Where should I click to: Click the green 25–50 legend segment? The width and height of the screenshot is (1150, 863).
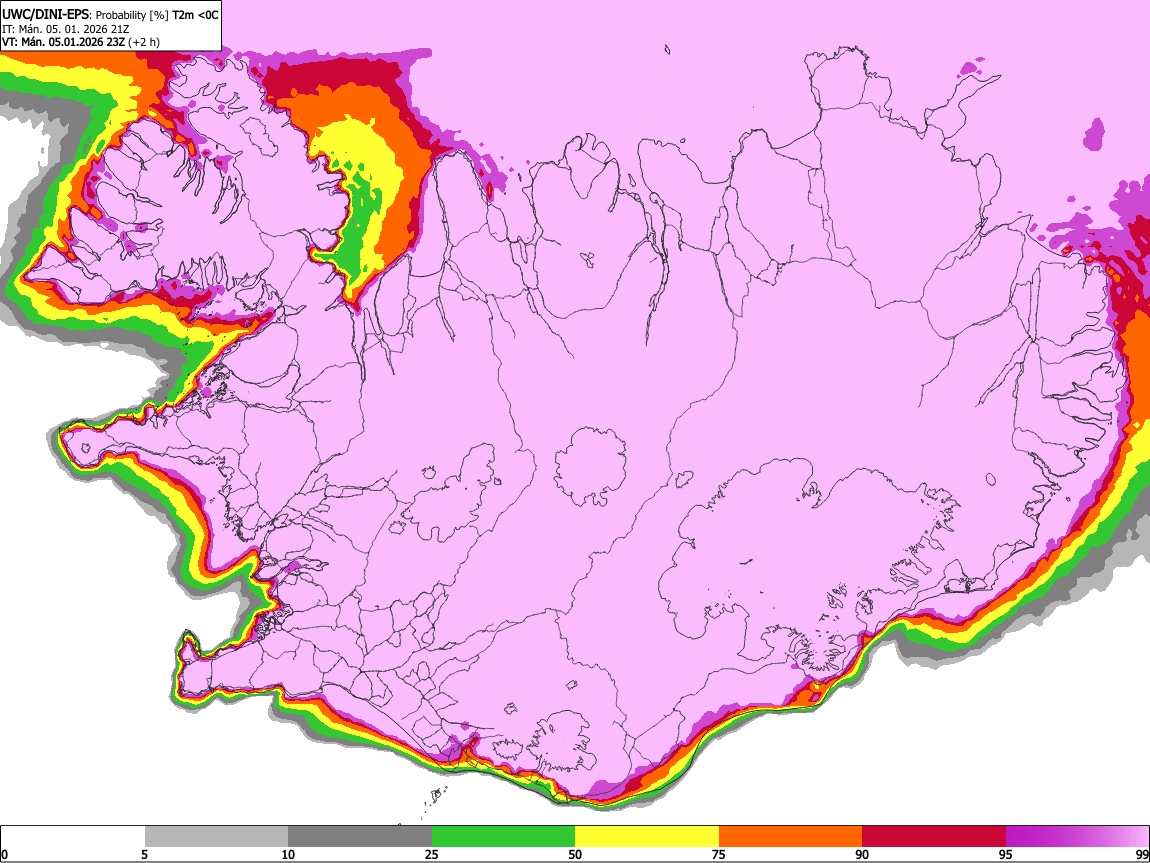click(503, 837)
